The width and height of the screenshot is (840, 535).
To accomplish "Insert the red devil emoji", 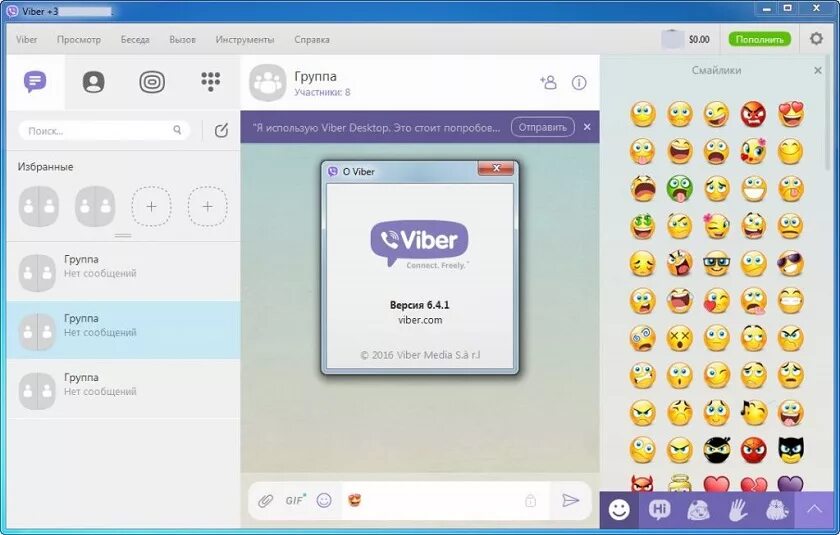I will (642, 483).
